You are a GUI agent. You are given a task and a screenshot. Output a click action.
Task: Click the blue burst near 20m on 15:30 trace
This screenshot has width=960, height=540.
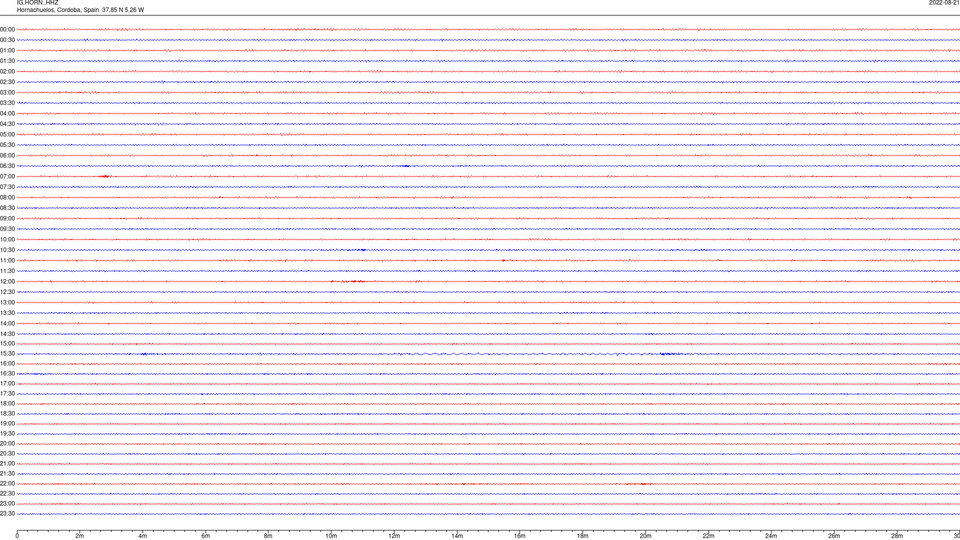pyautogui.click(x=667, y=354)
